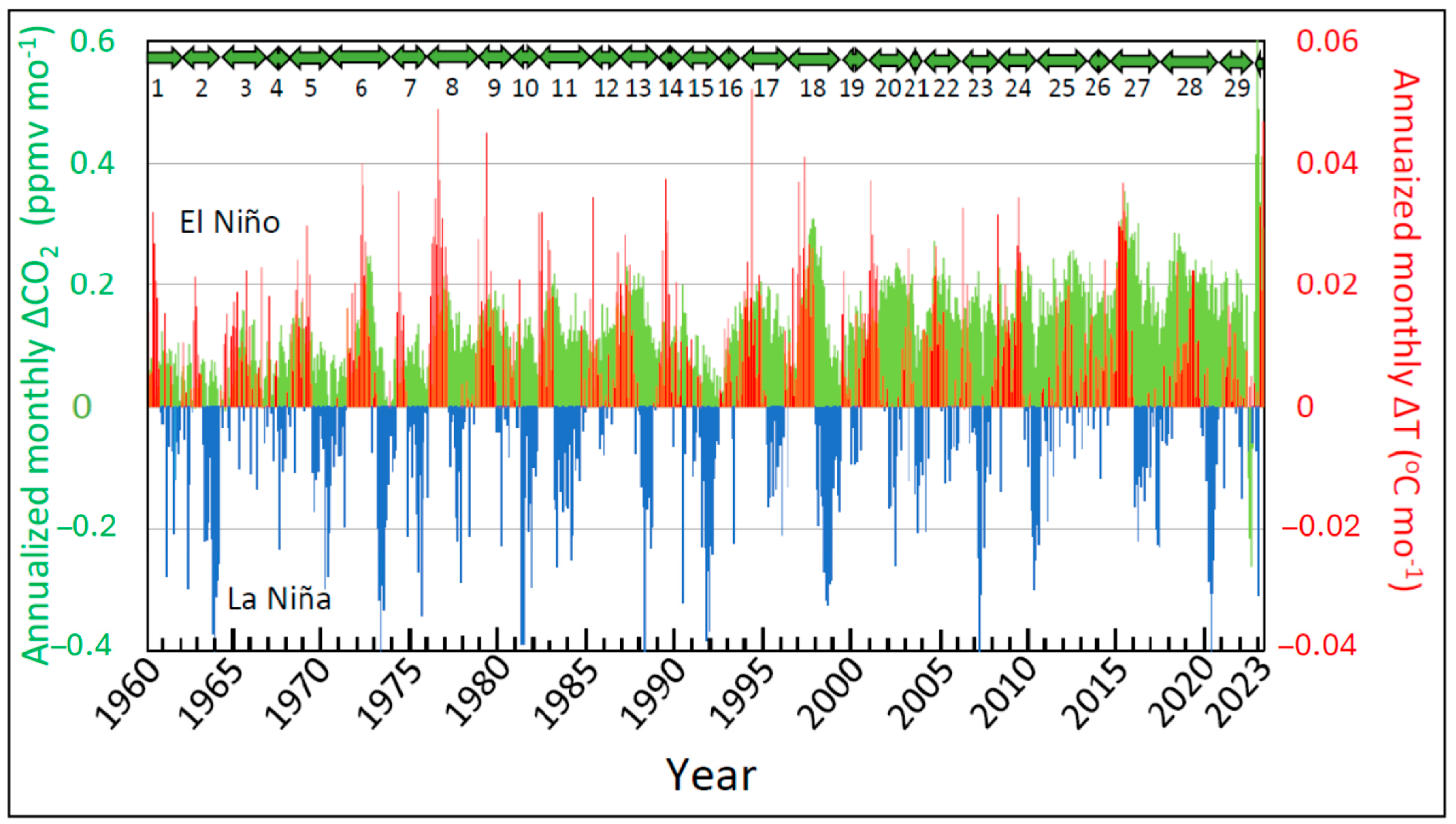Click the green arrow above period 25
The width and height of the screenshot is (1456, 824).
point(1062,60)
